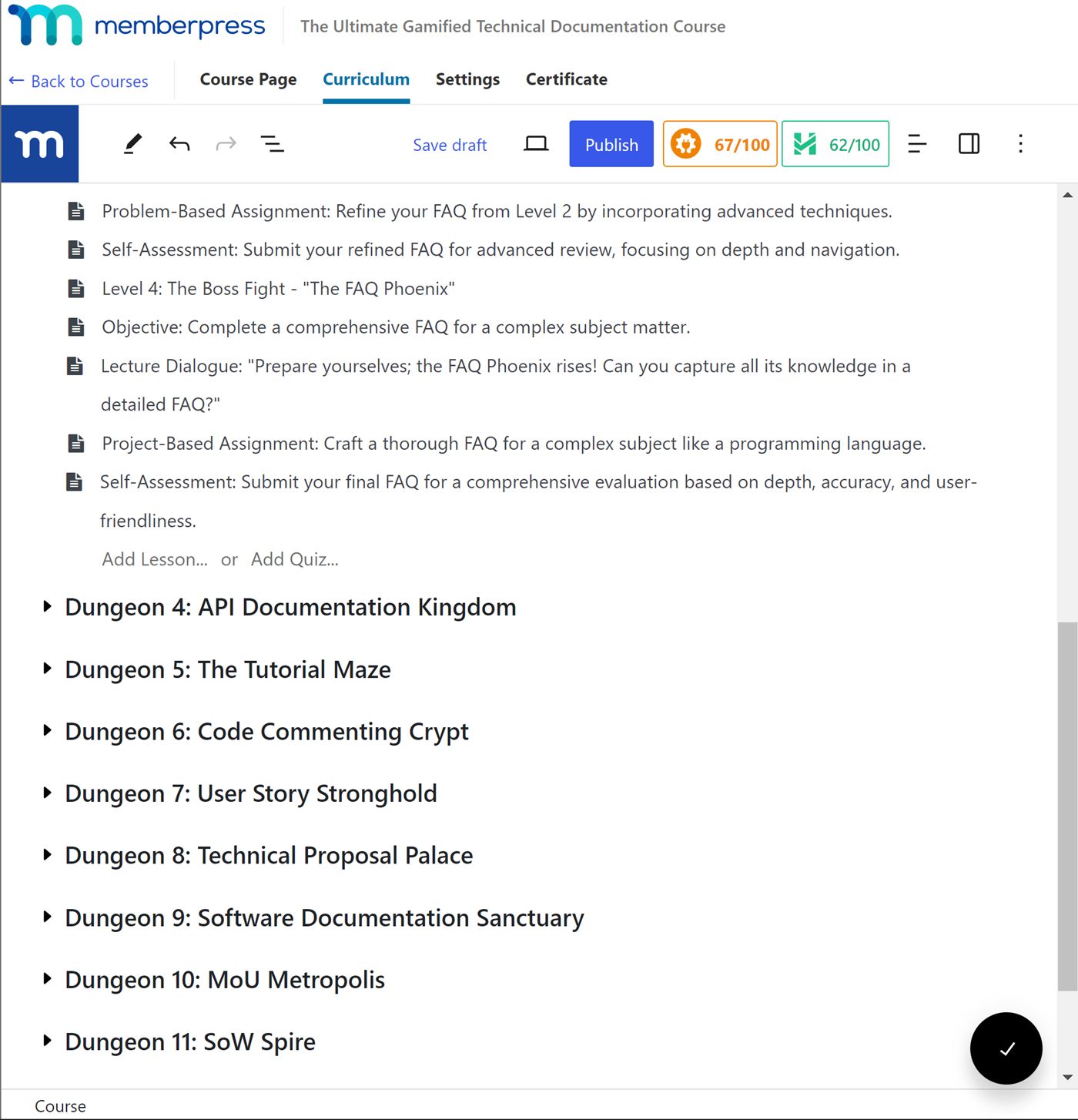Open document overview list view
Image resolution: width=1078 pixels, height=1120 pixels.
272,144
